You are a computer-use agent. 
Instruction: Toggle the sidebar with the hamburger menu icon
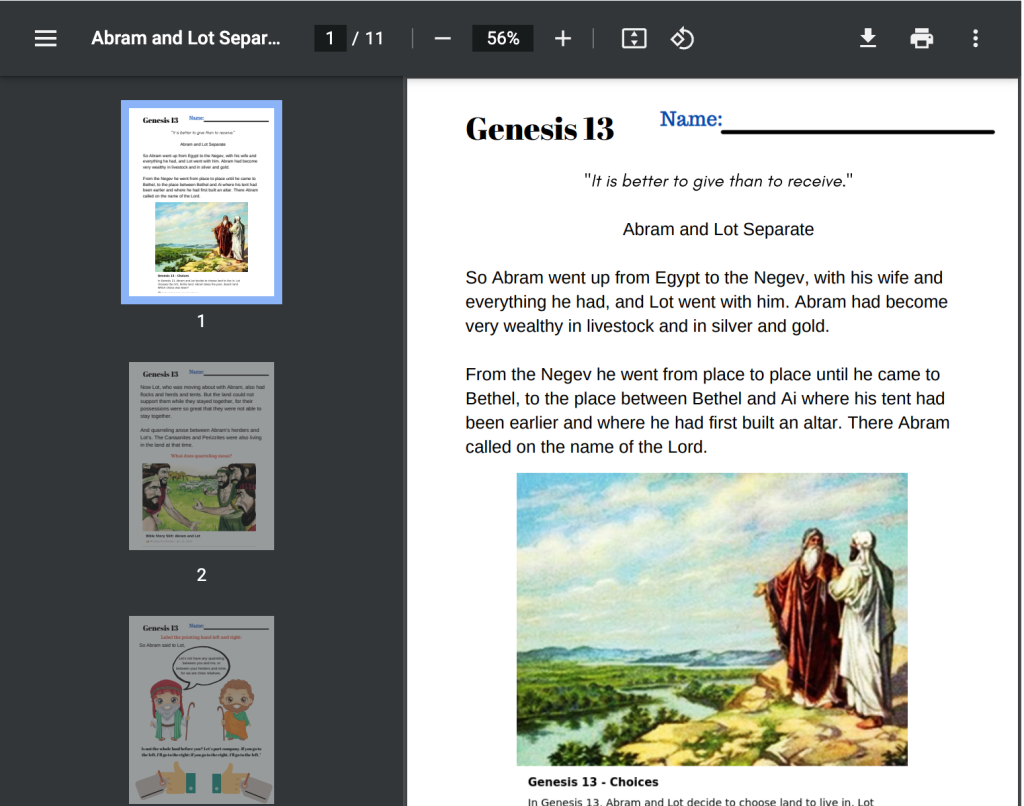click(x=45, y=38)
